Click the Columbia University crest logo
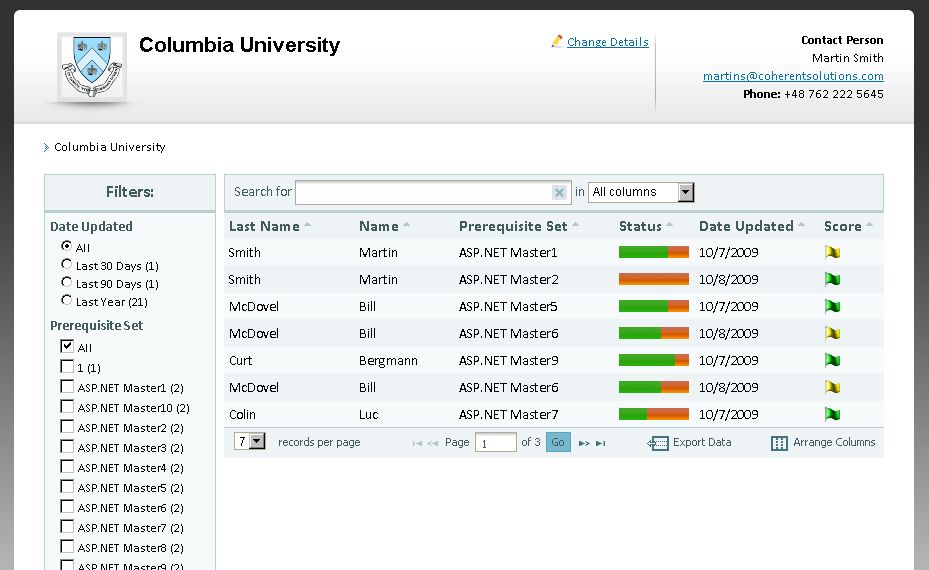929x570 pixels. (92, 66)
